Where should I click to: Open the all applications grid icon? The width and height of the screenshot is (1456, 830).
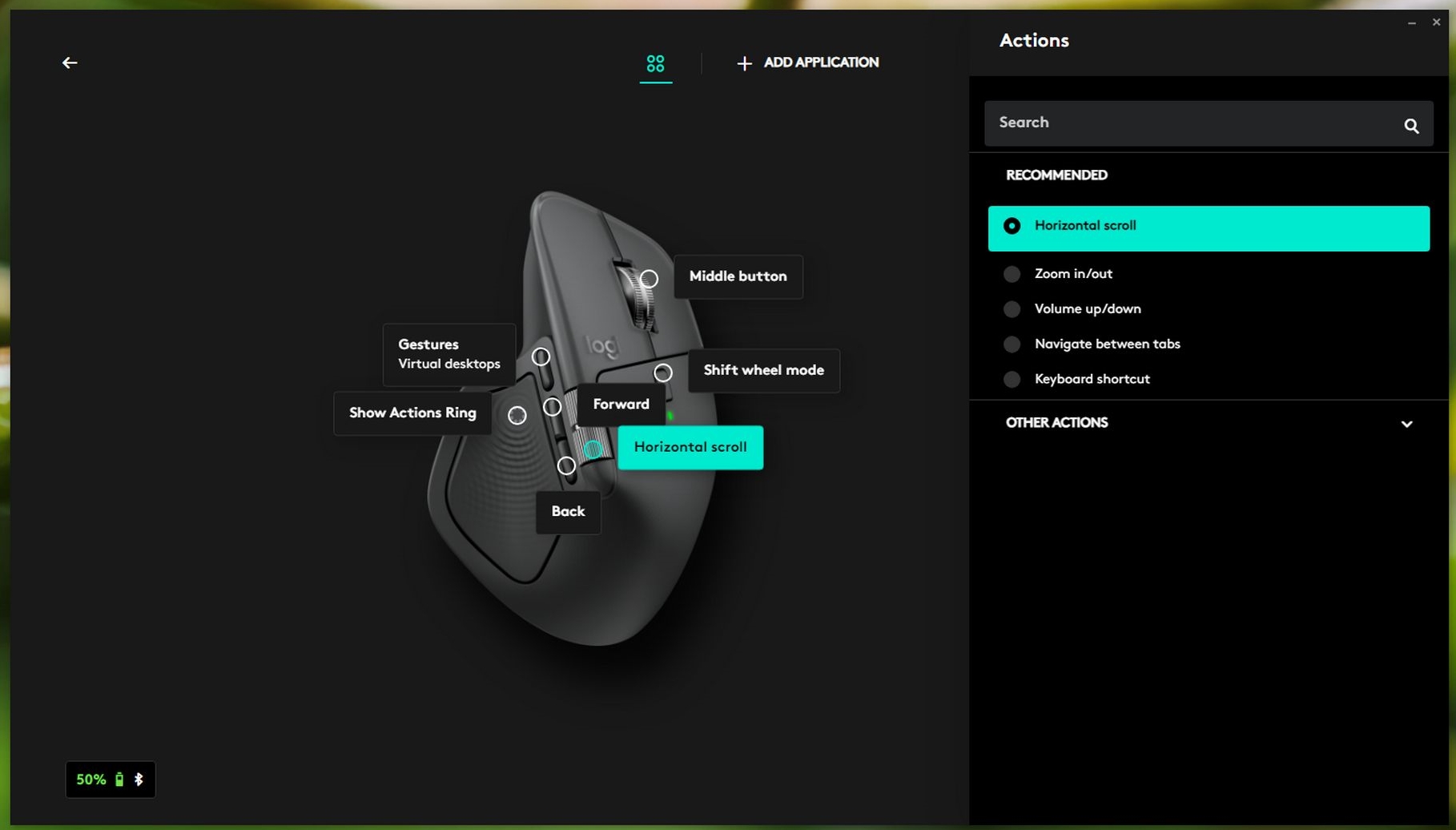point(655,63)
